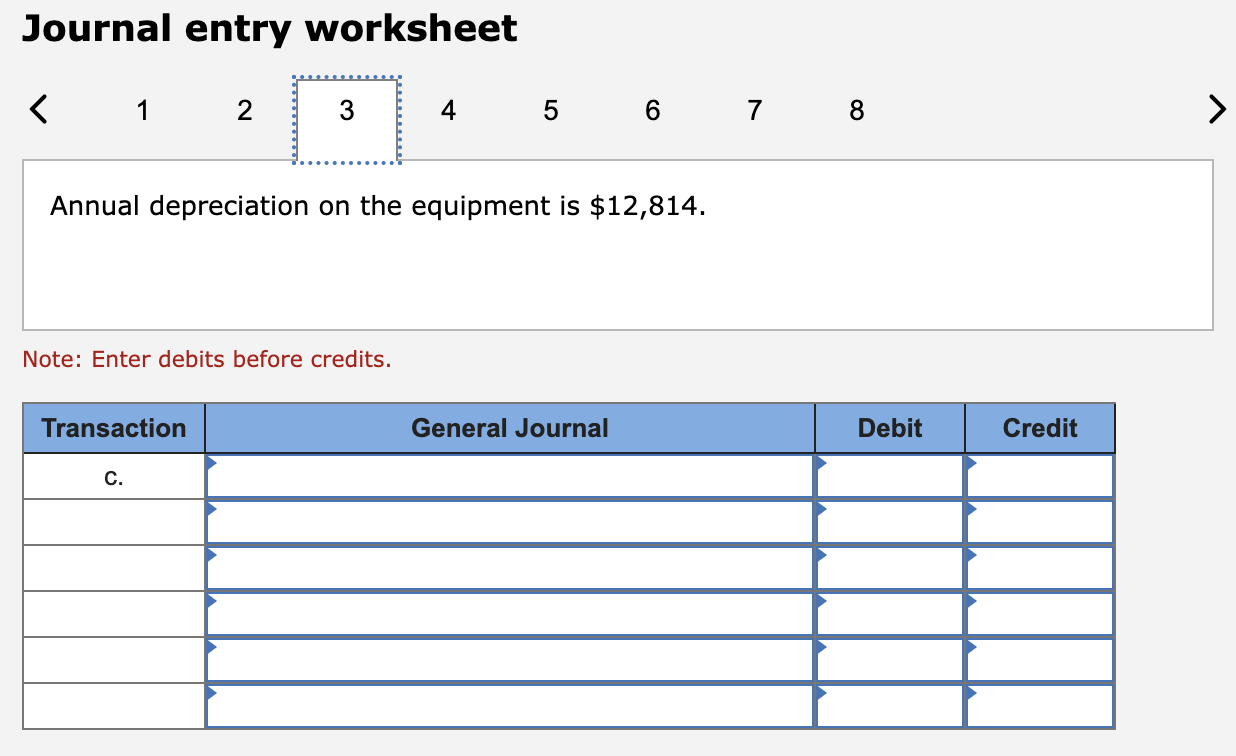1236x756 pixels.
Task: Open journal entry tab 7
Action: click(x=754, y=110)
